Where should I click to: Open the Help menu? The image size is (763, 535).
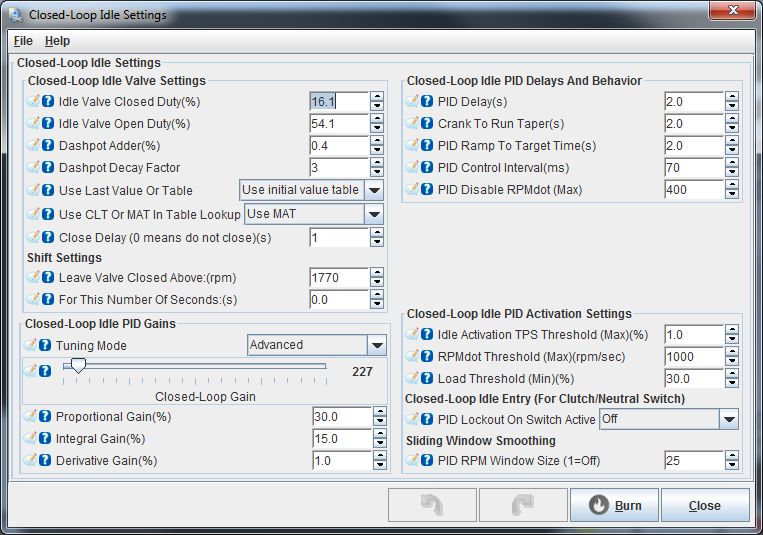click(57, 41)
